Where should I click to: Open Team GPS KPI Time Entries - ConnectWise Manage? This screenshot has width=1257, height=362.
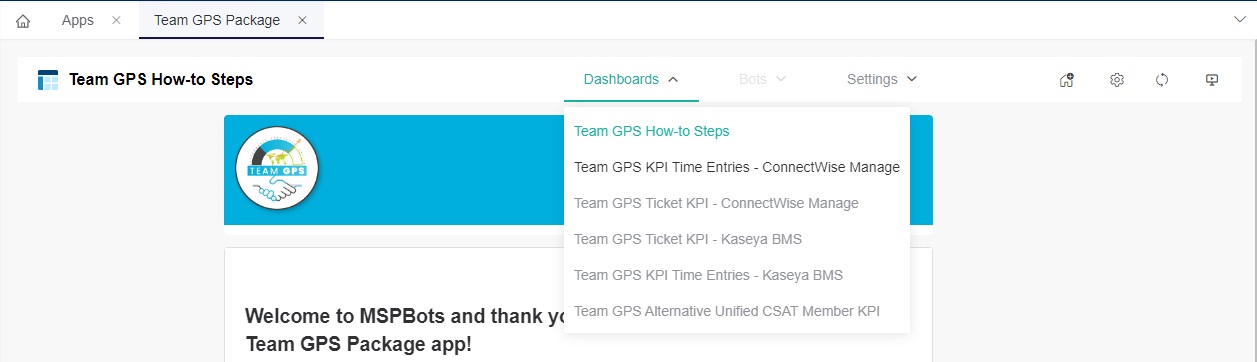click(x=737, y=167)
